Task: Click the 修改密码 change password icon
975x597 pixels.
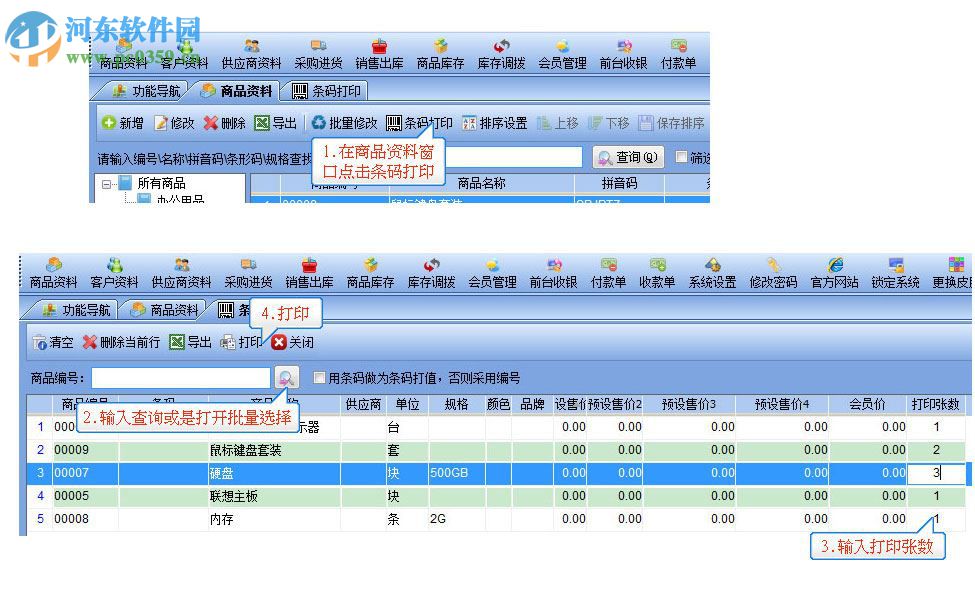Action: pos(773,270)
